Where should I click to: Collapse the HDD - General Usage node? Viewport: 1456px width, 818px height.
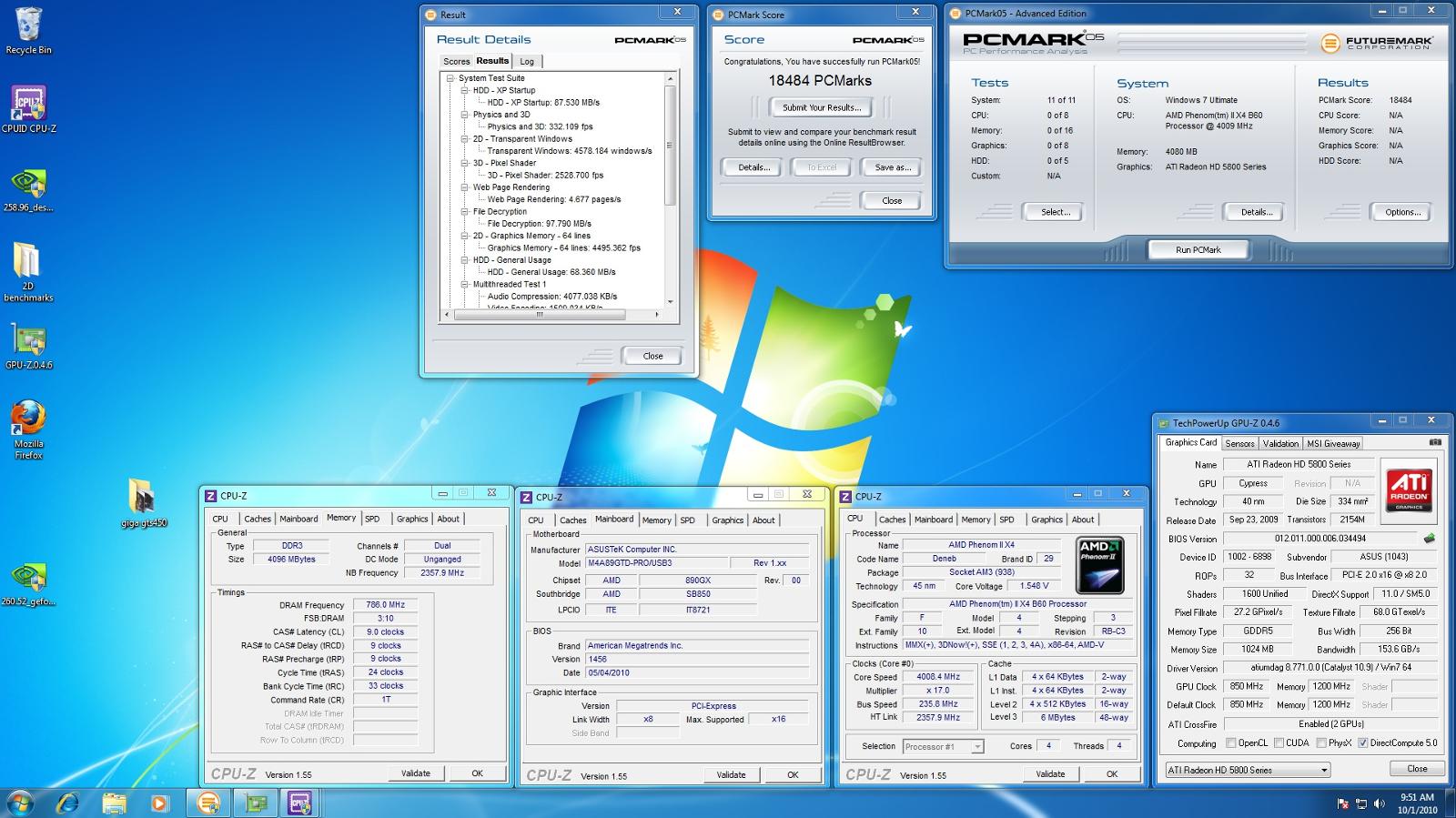point(464,260)
